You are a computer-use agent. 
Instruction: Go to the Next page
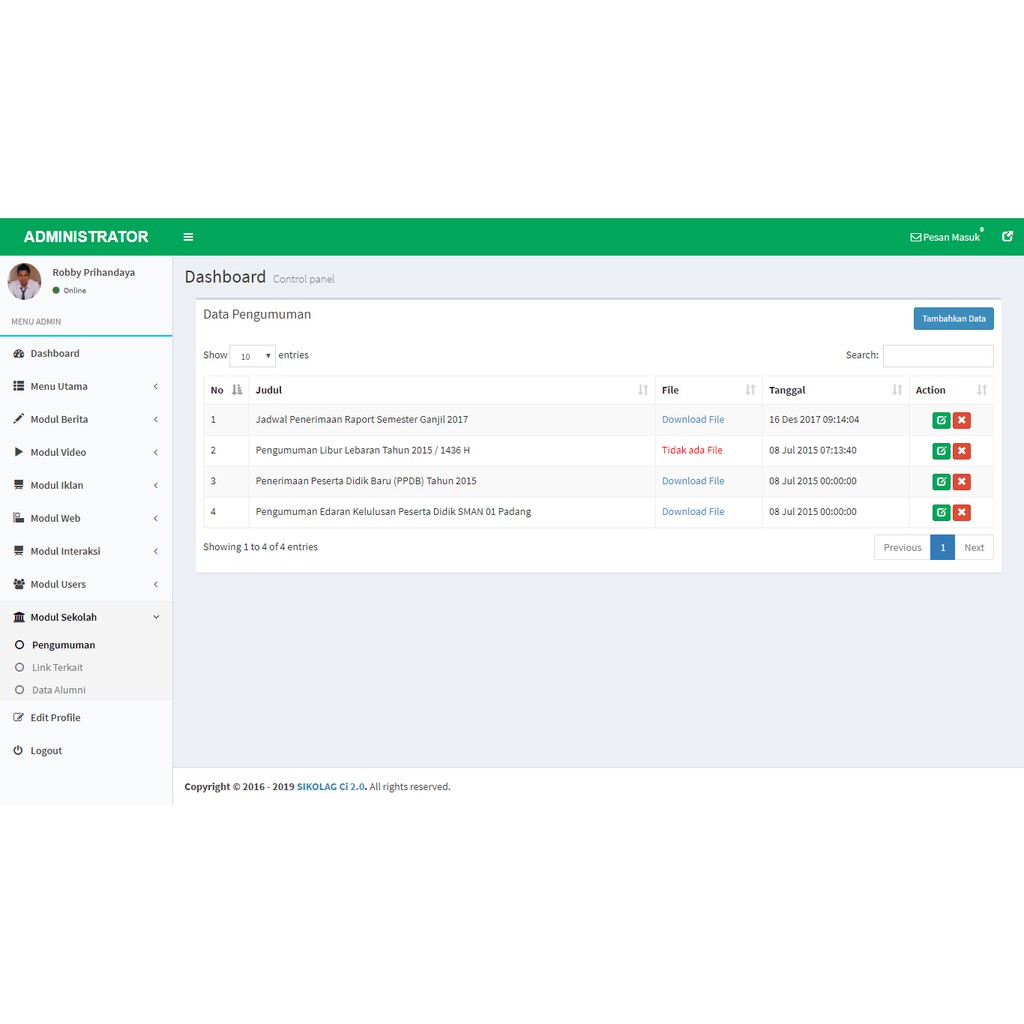[974, 547]
